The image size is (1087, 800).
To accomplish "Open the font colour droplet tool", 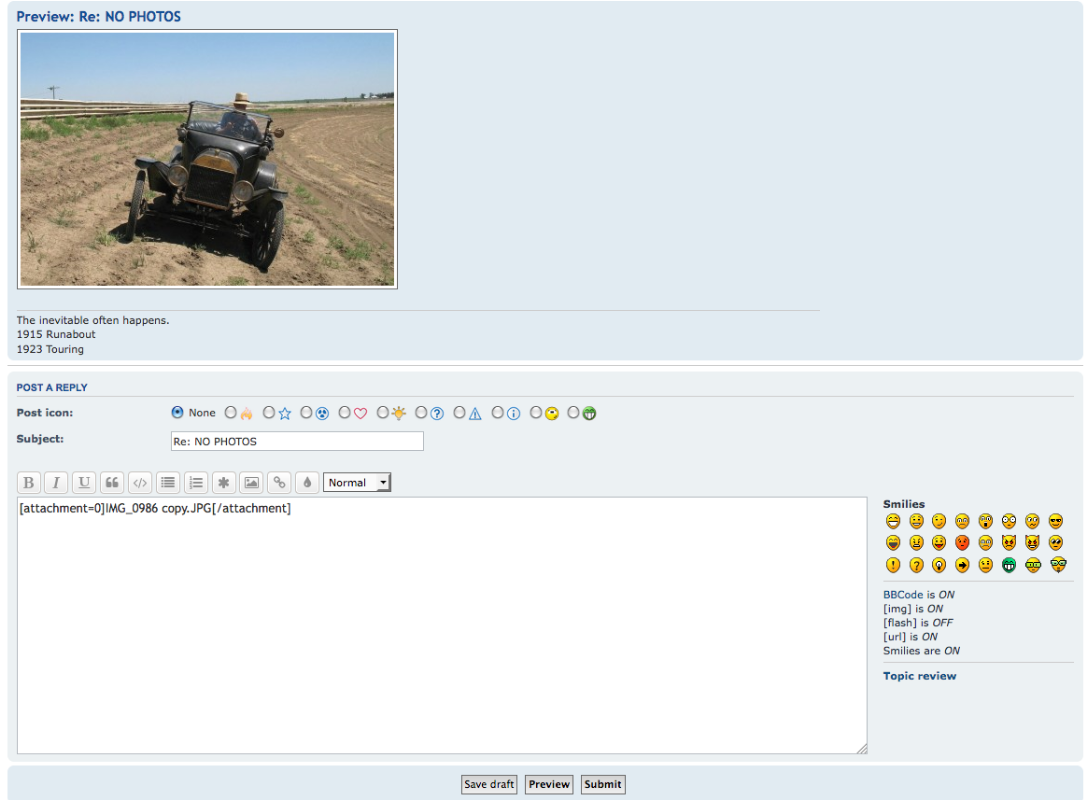I will 307,483.
